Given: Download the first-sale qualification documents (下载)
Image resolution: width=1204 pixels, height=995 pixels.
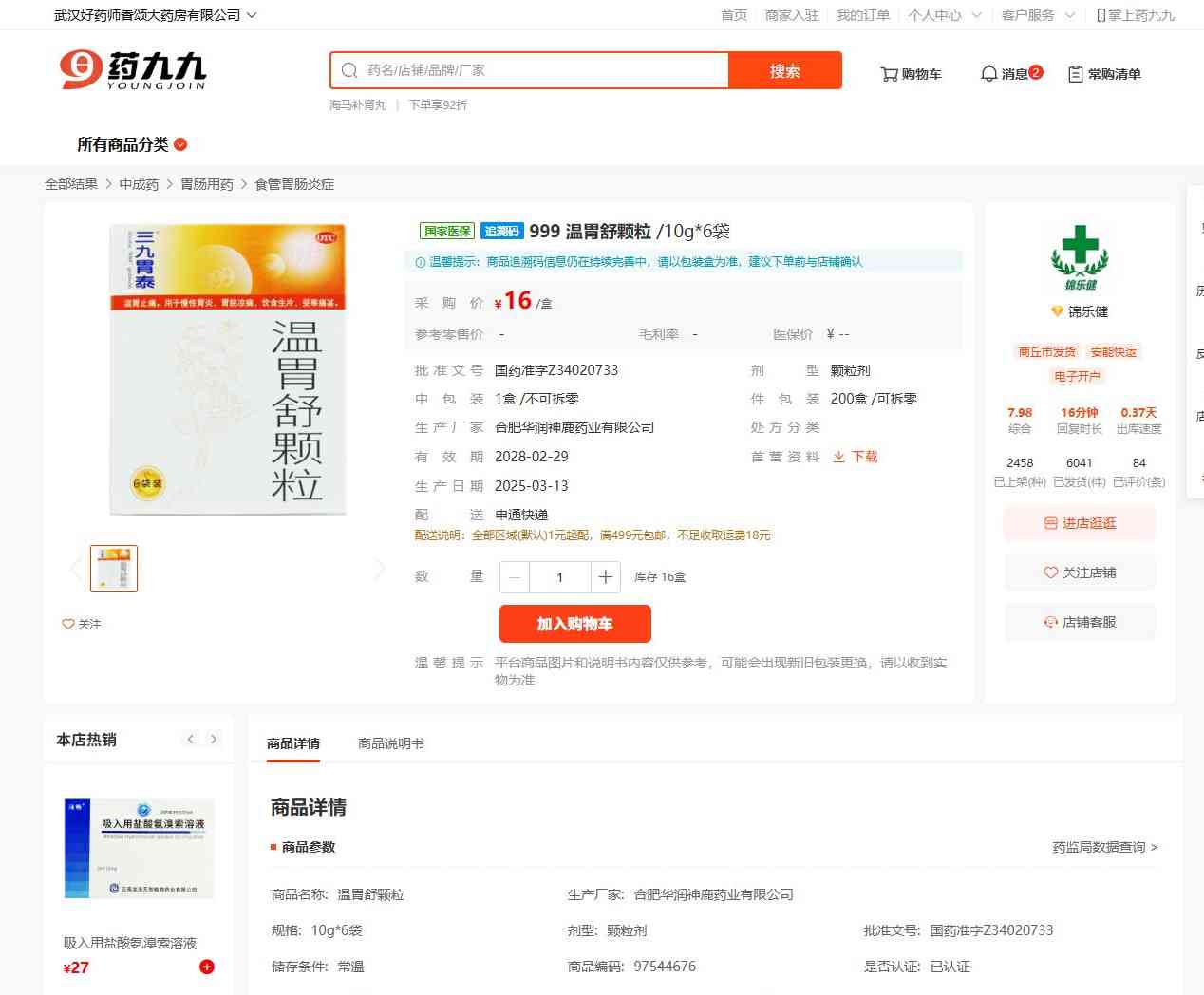Looking at the screenshot, I should click(x=856, y=457).
